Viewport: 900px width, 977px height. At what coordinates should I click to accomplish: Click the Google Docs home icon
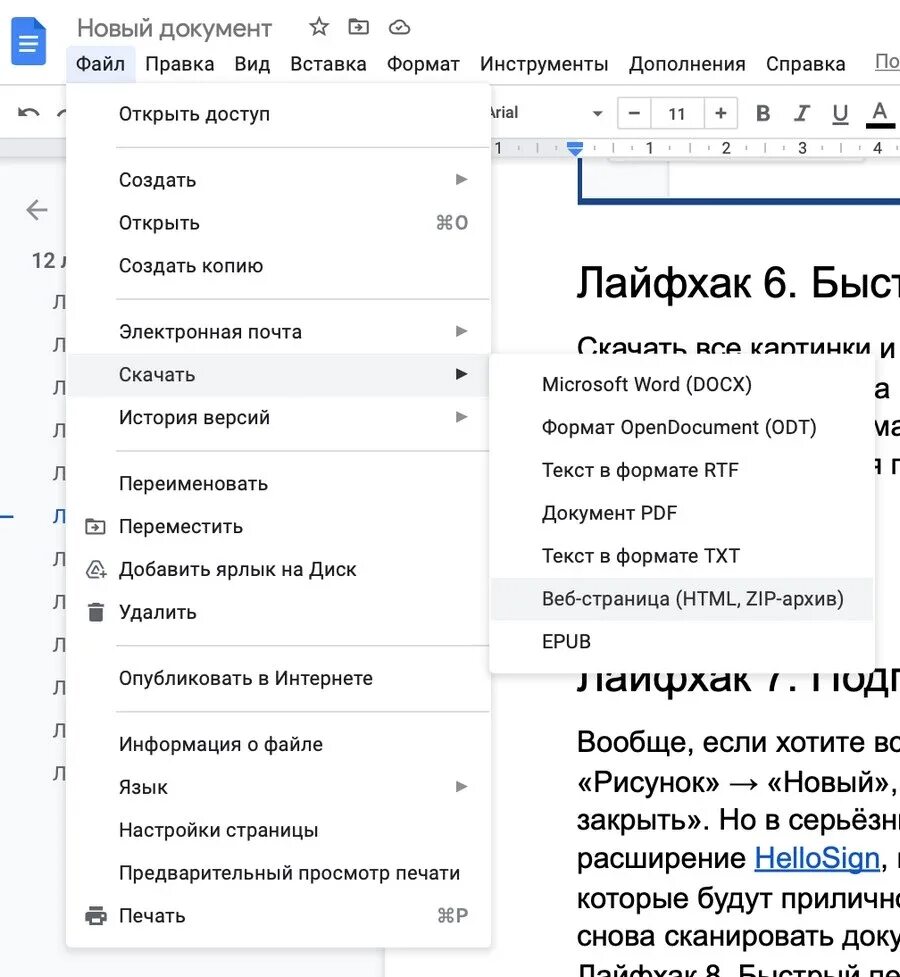click(x=29, y=42)
